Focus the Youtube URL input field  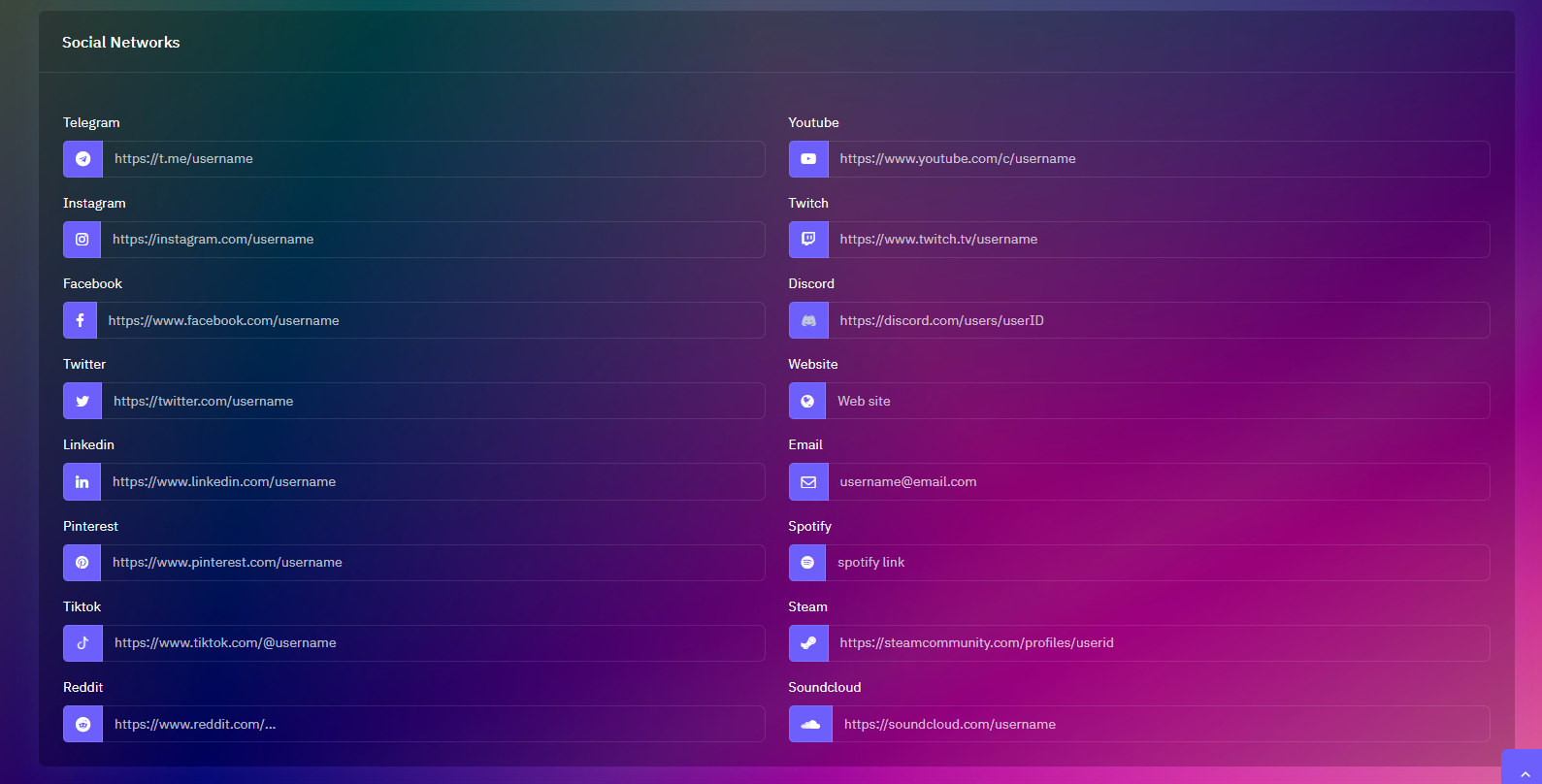tap(1160, 159)
